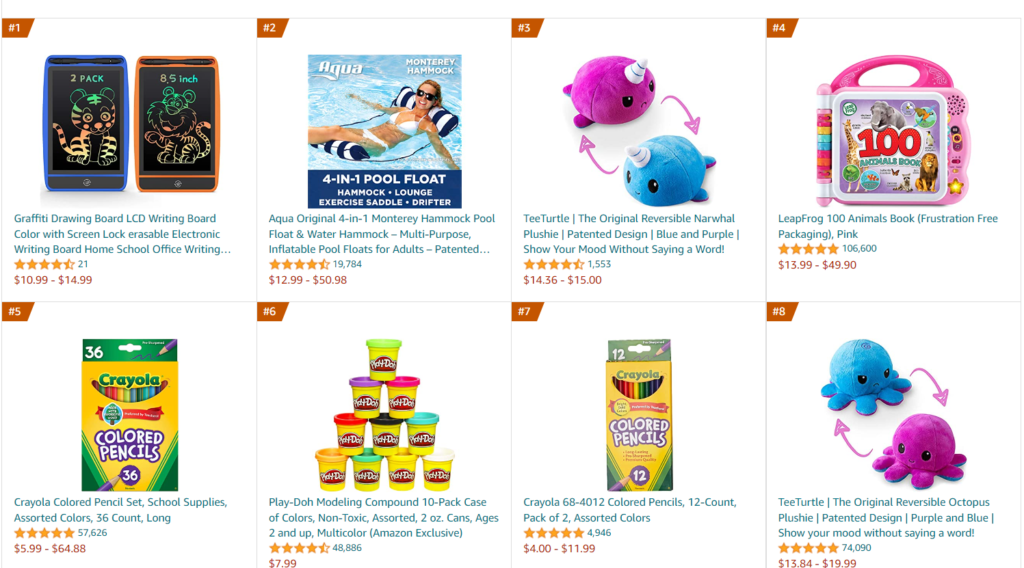Viewport: 1024px width, 568px height.
Task: Click star rating for Aqua pool float
Action: [299, 265]
